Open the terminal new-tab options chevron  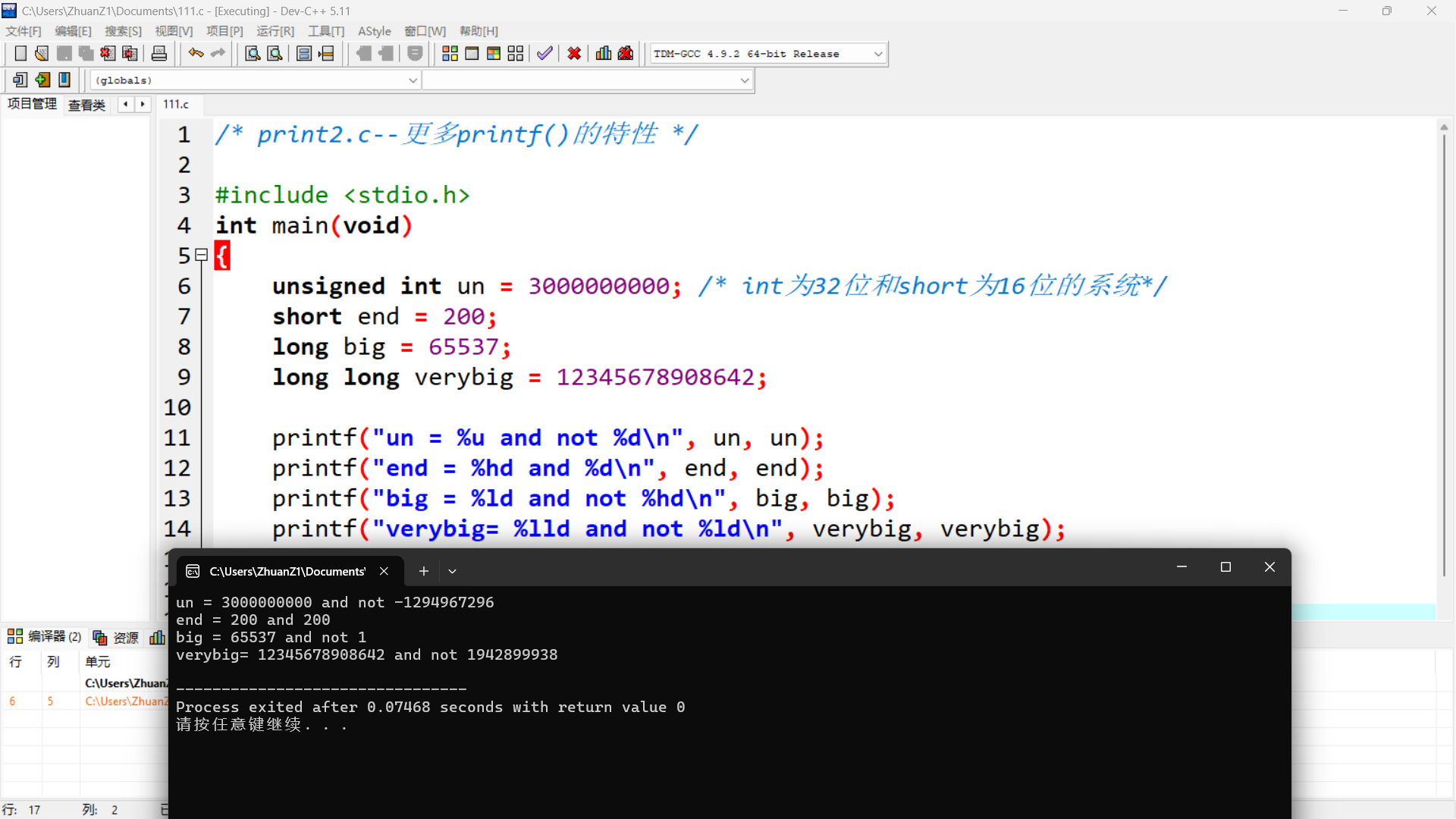click(x=453, y=572)
